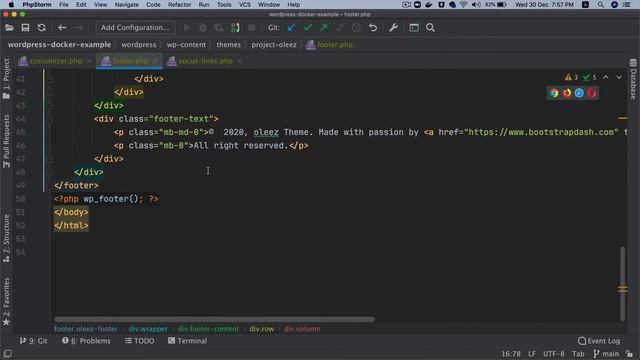The width and height of the screenshot is (640, 360).
Task: Save all files with disk icon
Action: pos(25,28)
